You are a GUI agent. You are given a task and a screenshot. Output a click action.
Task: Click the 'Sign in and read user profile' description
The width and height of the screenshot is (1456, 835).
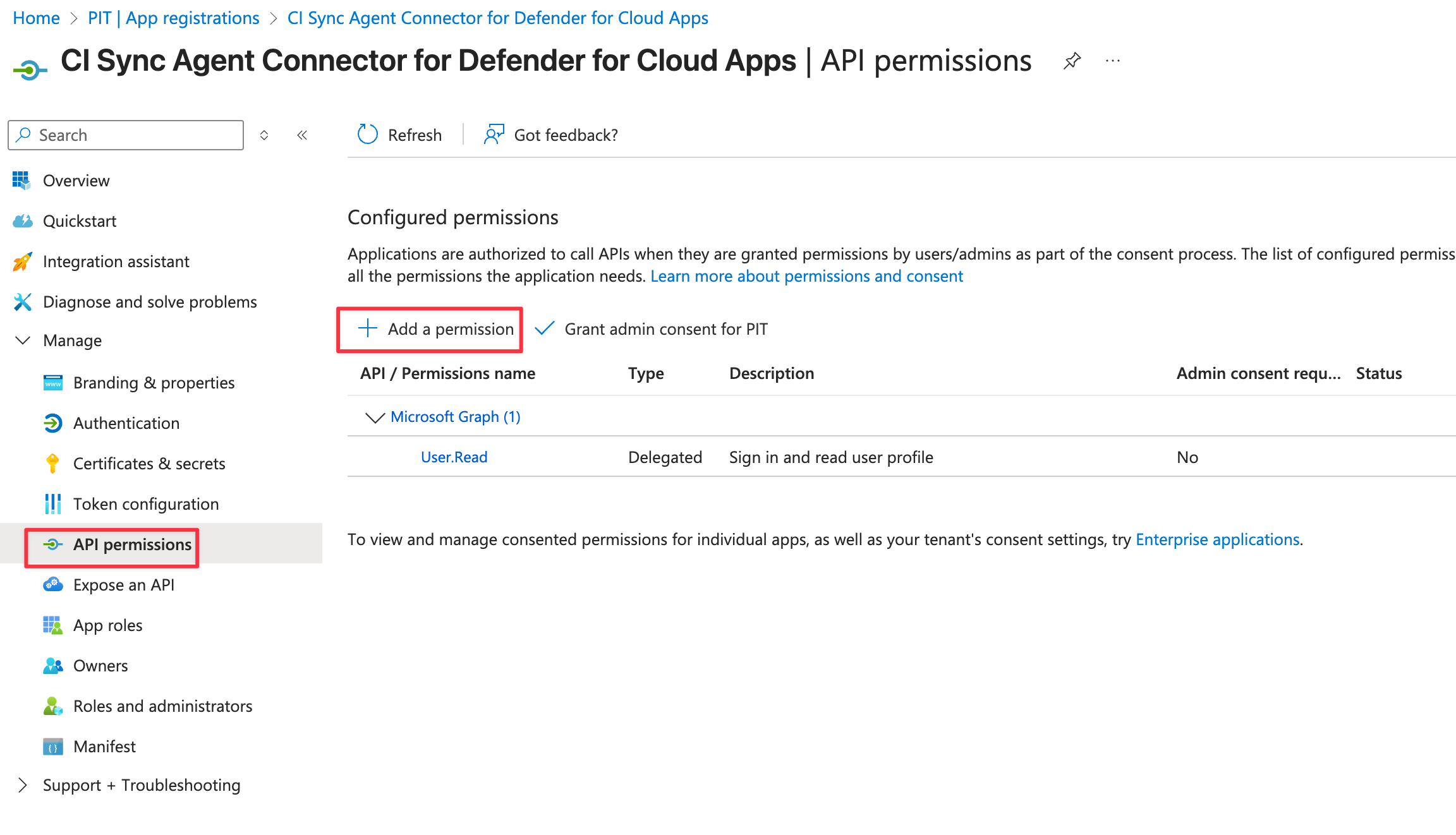coord(831,457)
